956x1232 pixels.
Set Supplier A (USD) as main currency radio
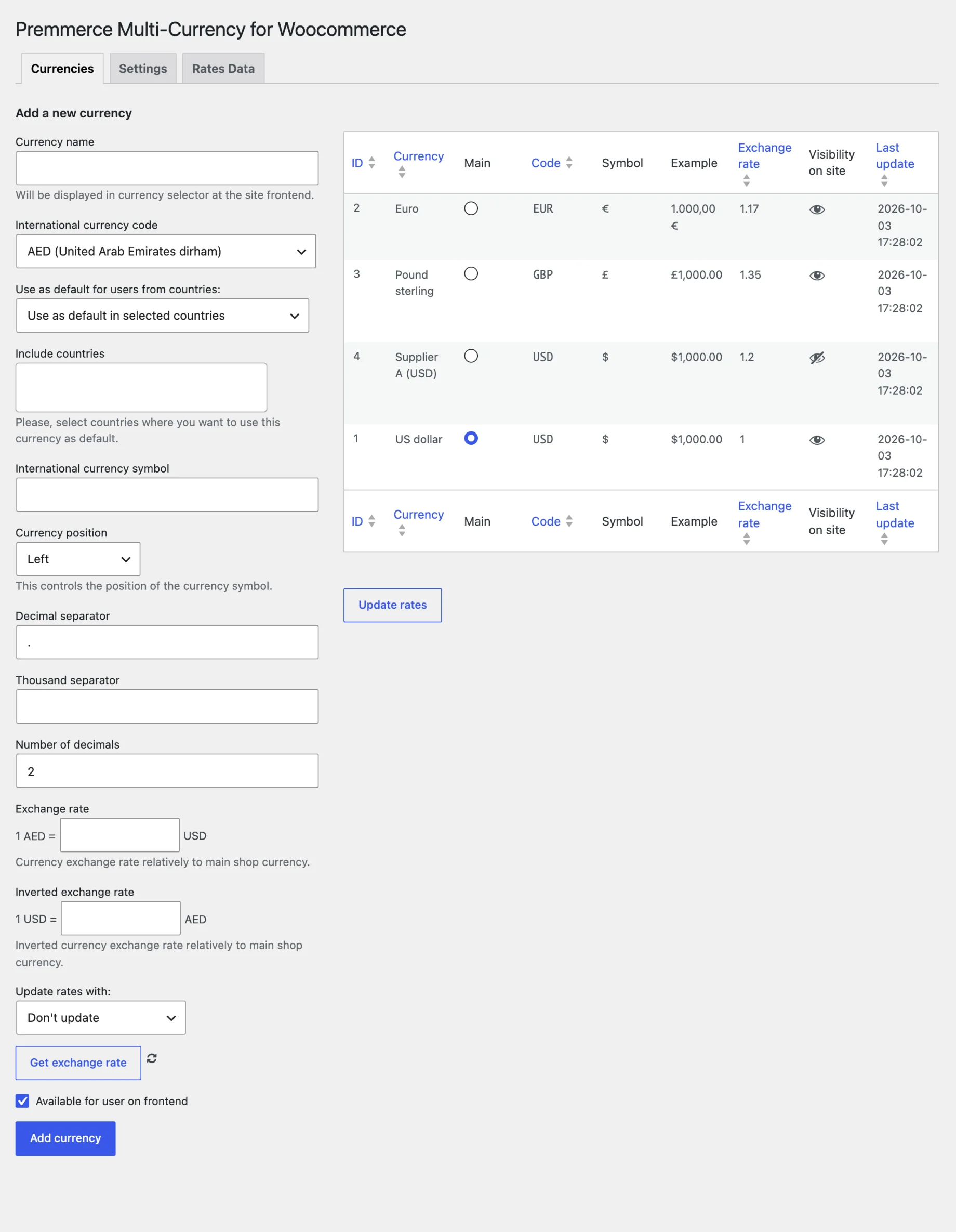point(471,357)
